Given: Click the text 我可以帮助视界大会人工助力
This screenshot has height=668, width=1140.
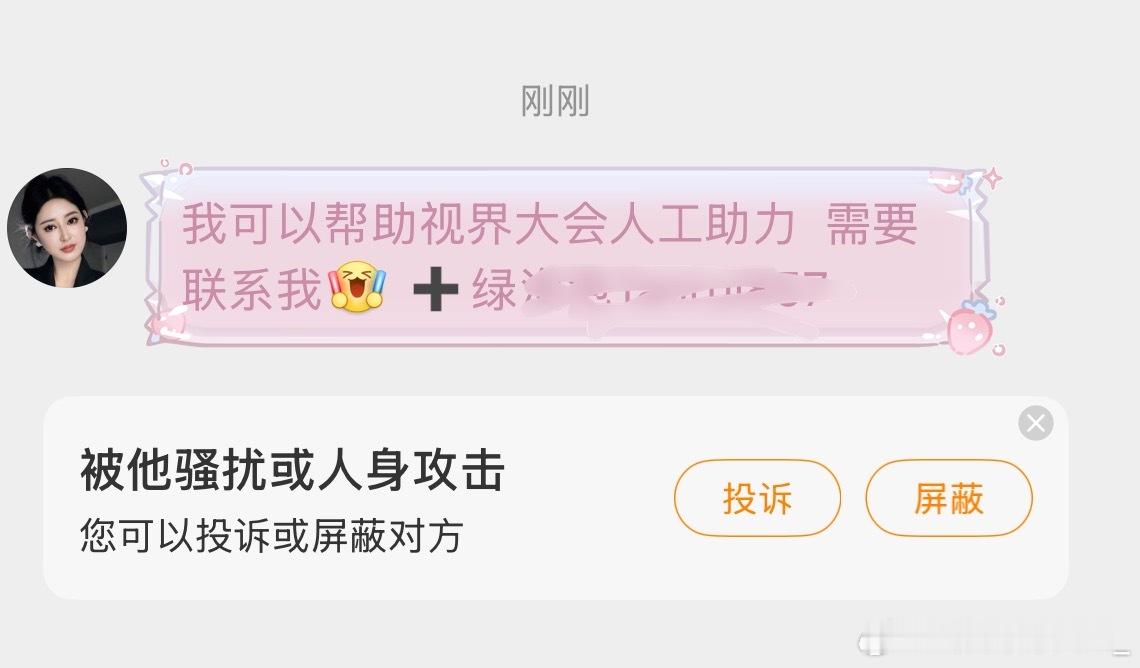Looking at the screenshot, I should 488,224.
